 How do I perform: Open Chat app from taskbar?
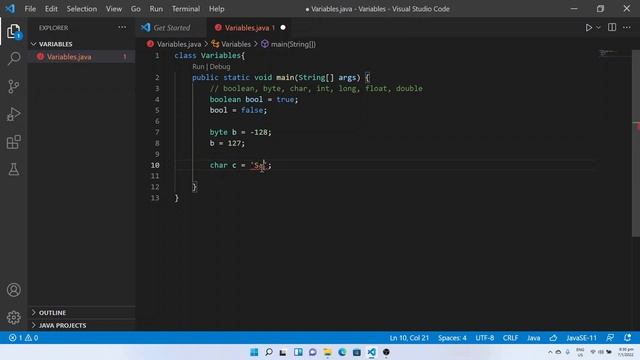coord(313,352)
